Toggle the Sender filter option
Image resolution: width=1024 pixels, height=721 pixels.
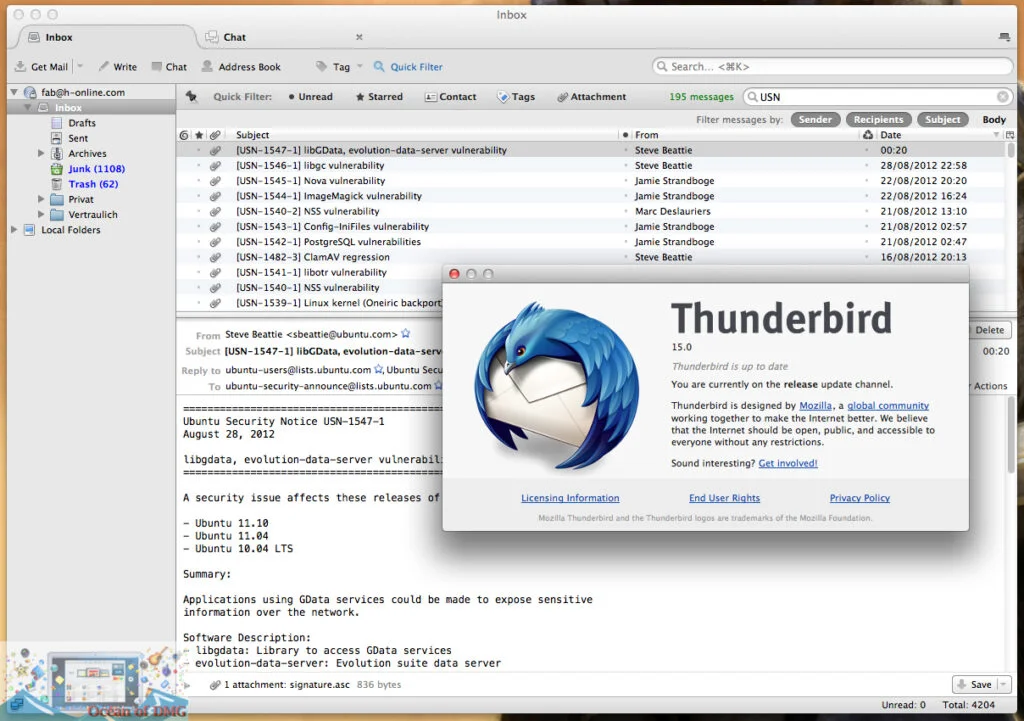coord(815,120)
